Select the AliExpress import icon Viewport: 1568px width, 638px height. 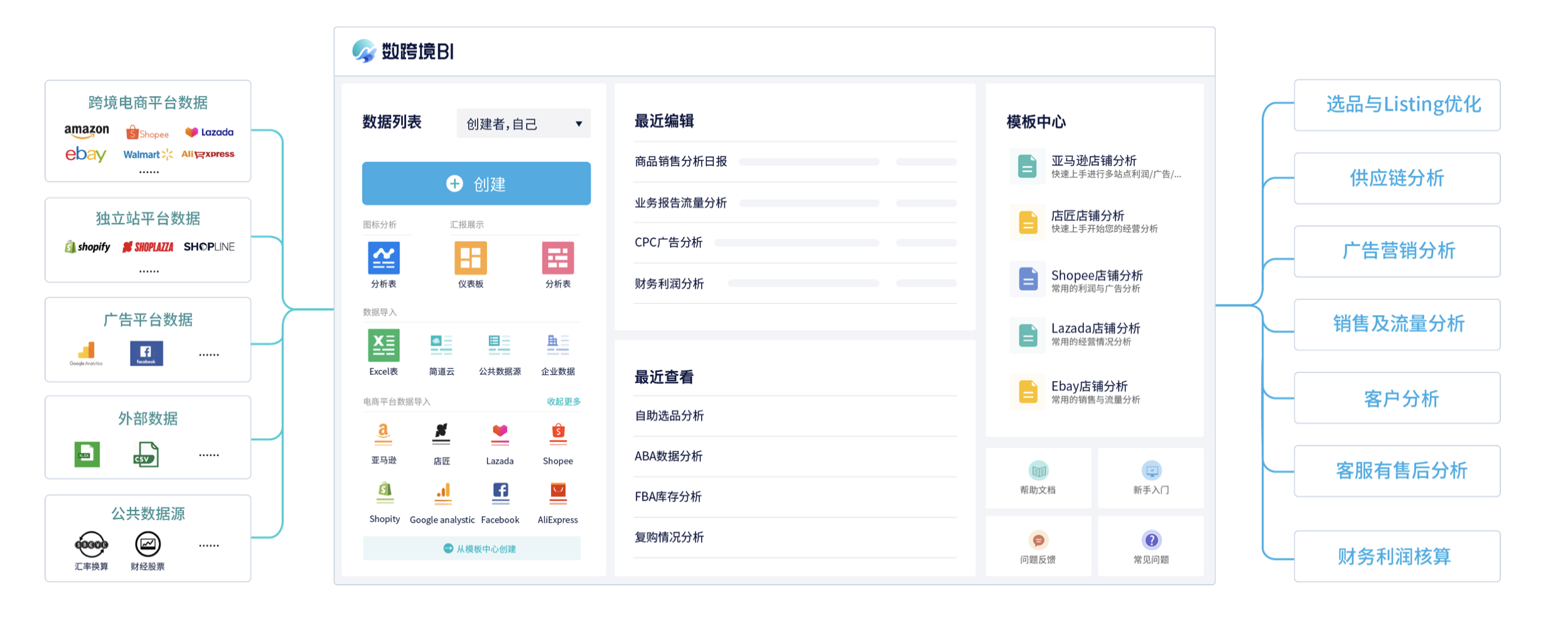pos(557,496)
